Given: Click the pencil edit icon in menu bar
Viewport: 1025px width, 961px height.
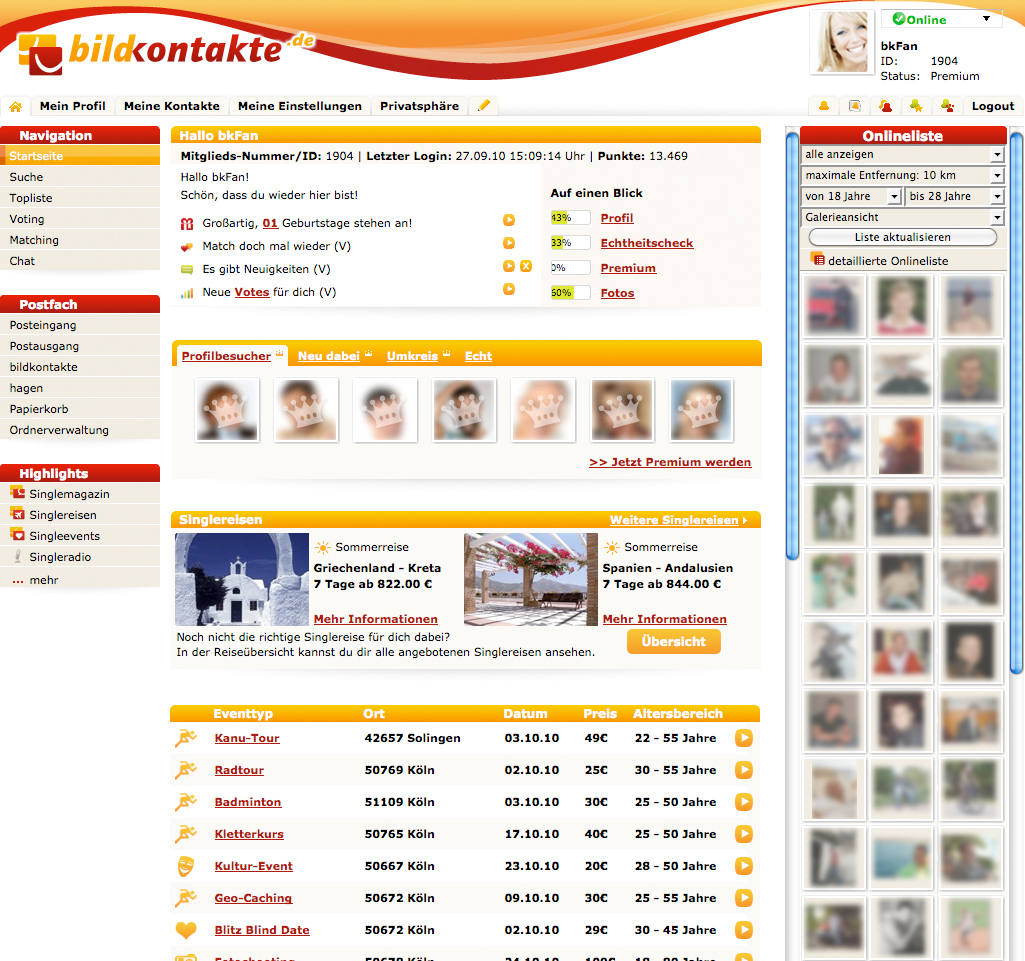Looking at the screenshot, I should pyautogui.click(x=484, y=105).
